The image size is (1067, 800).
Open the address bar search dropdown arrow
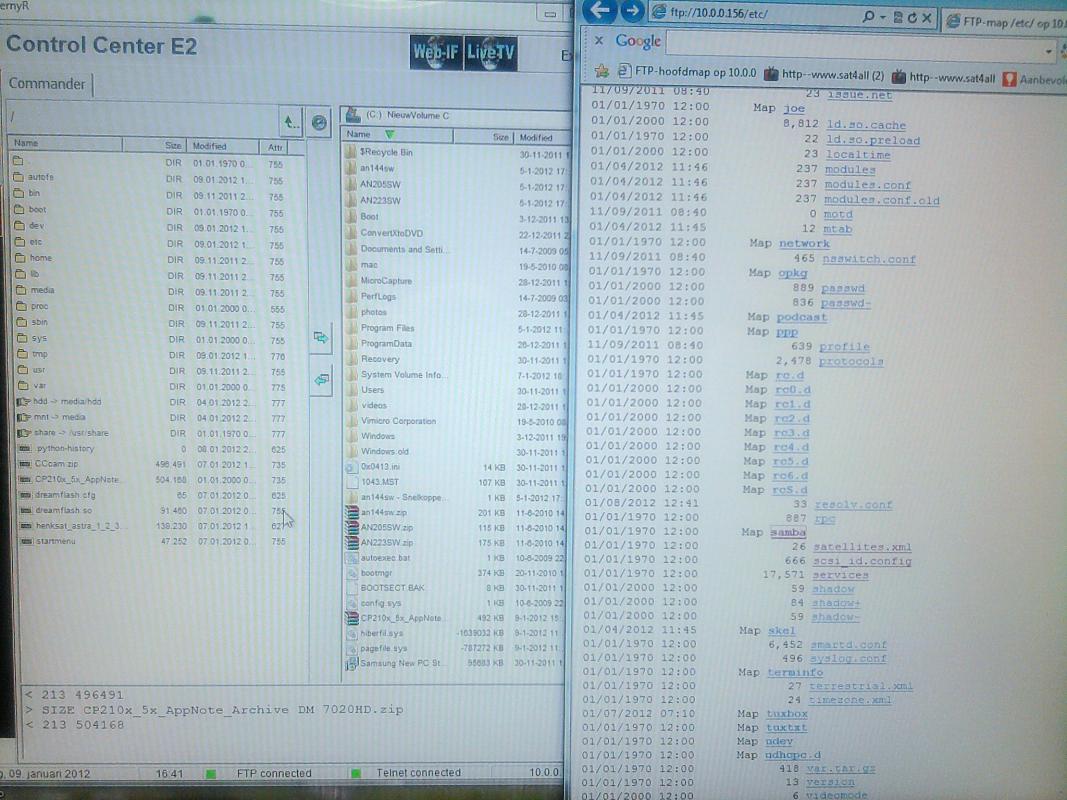[x=883, y=17]
